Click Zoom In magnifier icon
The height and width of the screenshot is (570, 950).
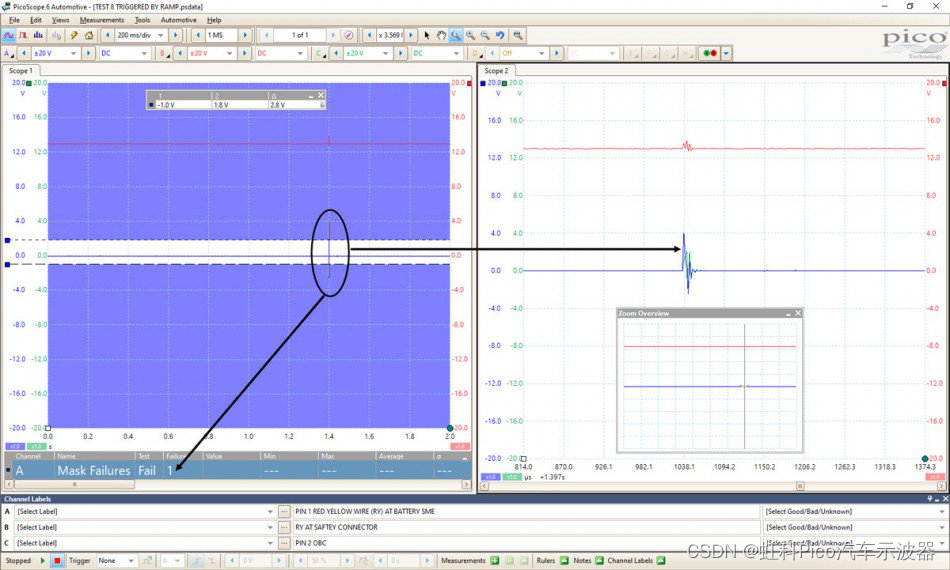(470, 36)
